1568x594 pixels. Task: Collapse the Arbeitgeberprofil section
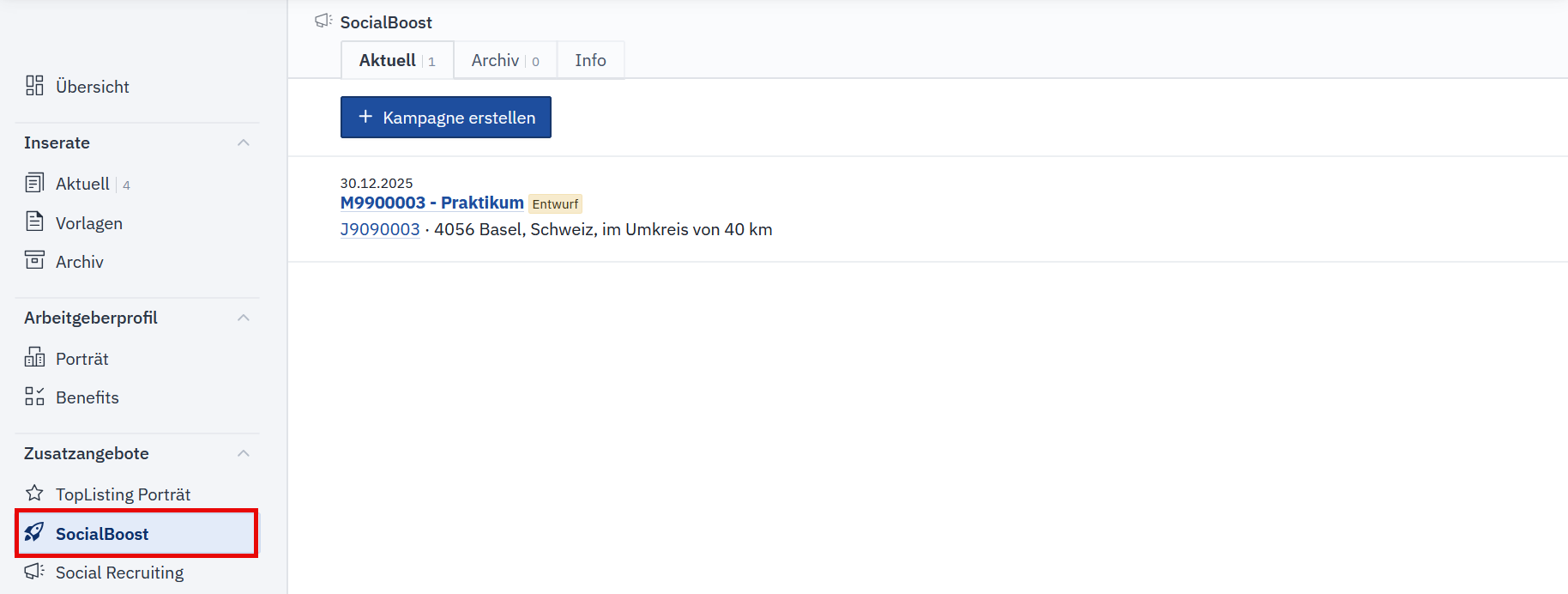point(244,318)
